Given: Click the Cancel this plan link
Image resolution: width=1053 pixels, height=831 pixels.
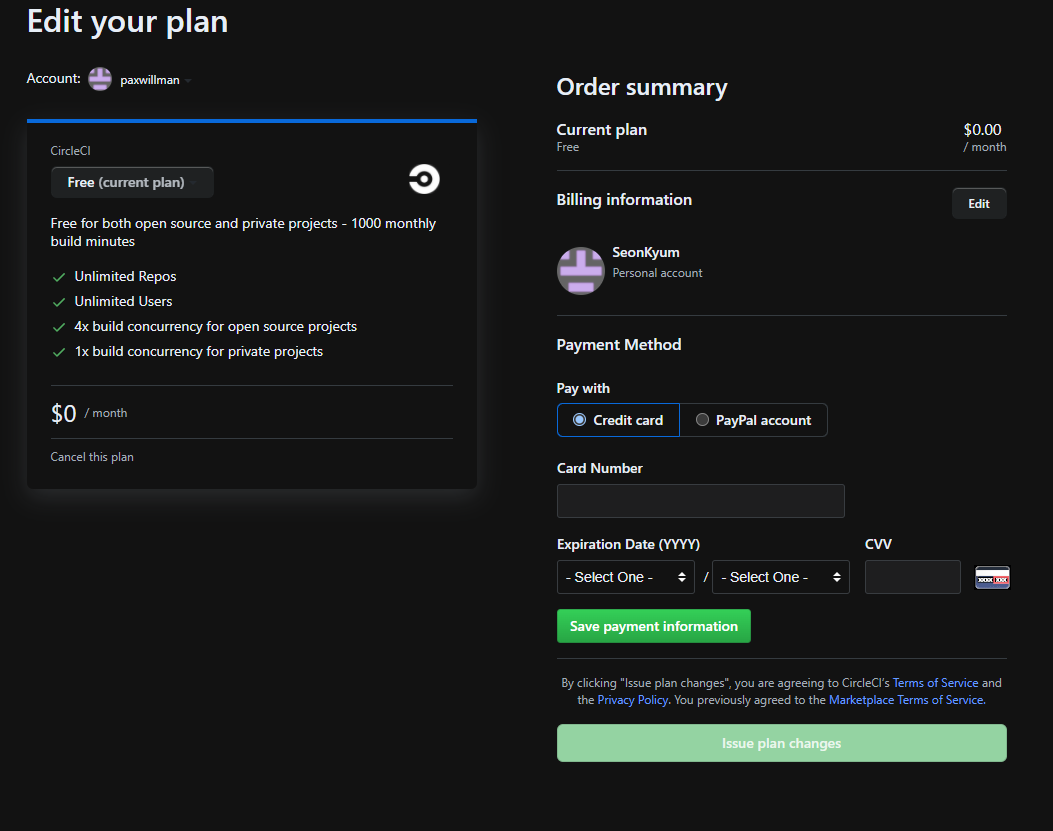Looking at the screenshot, I should [x=92, y=457].
